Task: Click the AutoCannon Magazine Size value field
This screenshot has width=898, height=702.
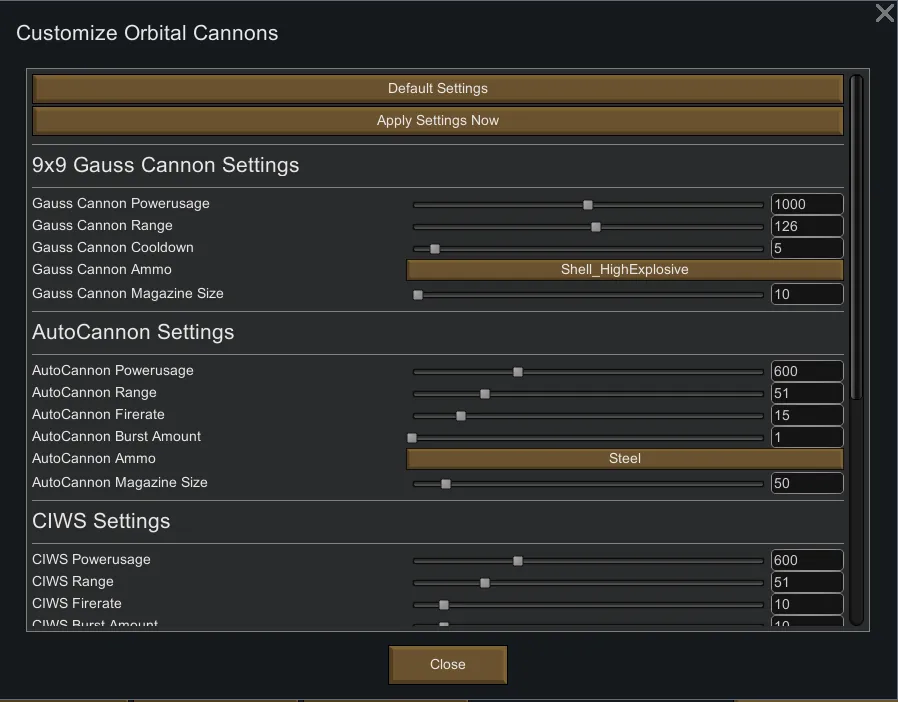Action: tap(806, 483)
